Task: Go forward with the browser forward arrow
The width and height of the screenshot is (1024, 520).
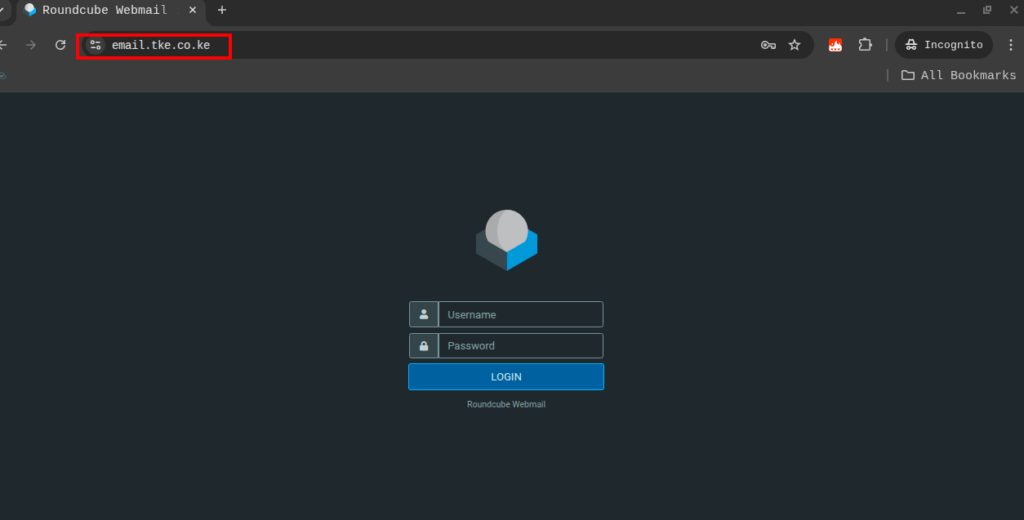Action: [31, 45]
